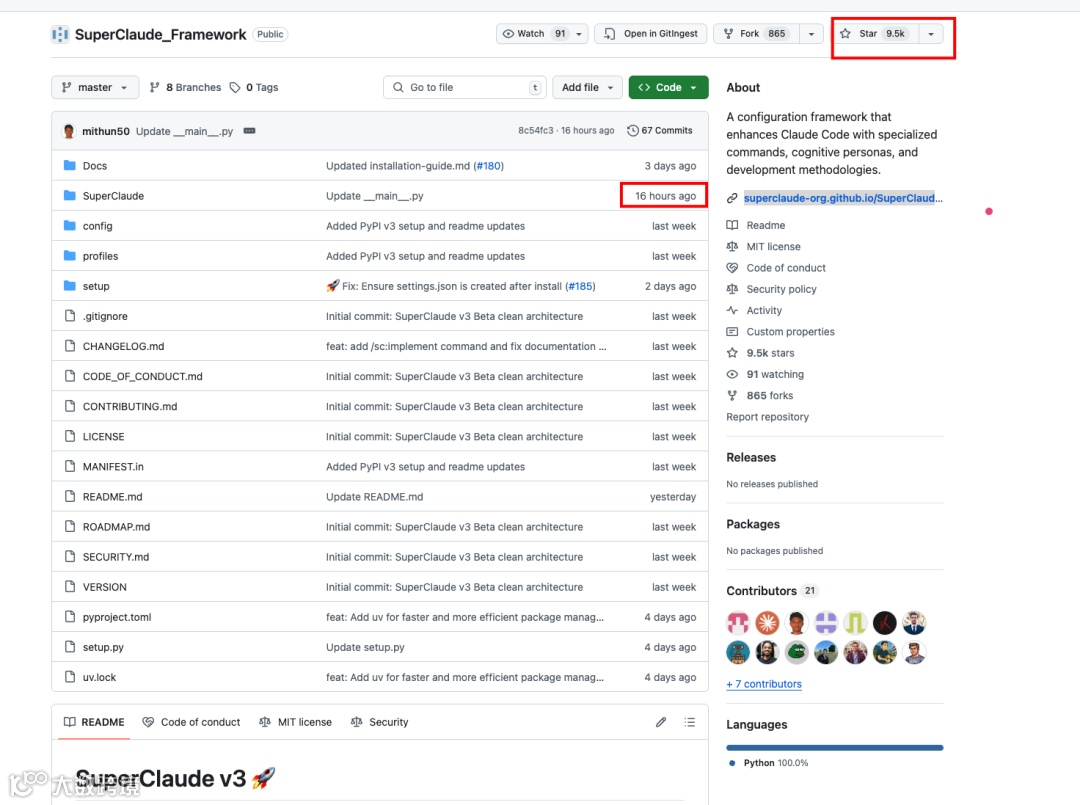The width and height of the screenshot is (1080, 805).
Task: Open SECURITY.md file
Action: coord(116,557)
